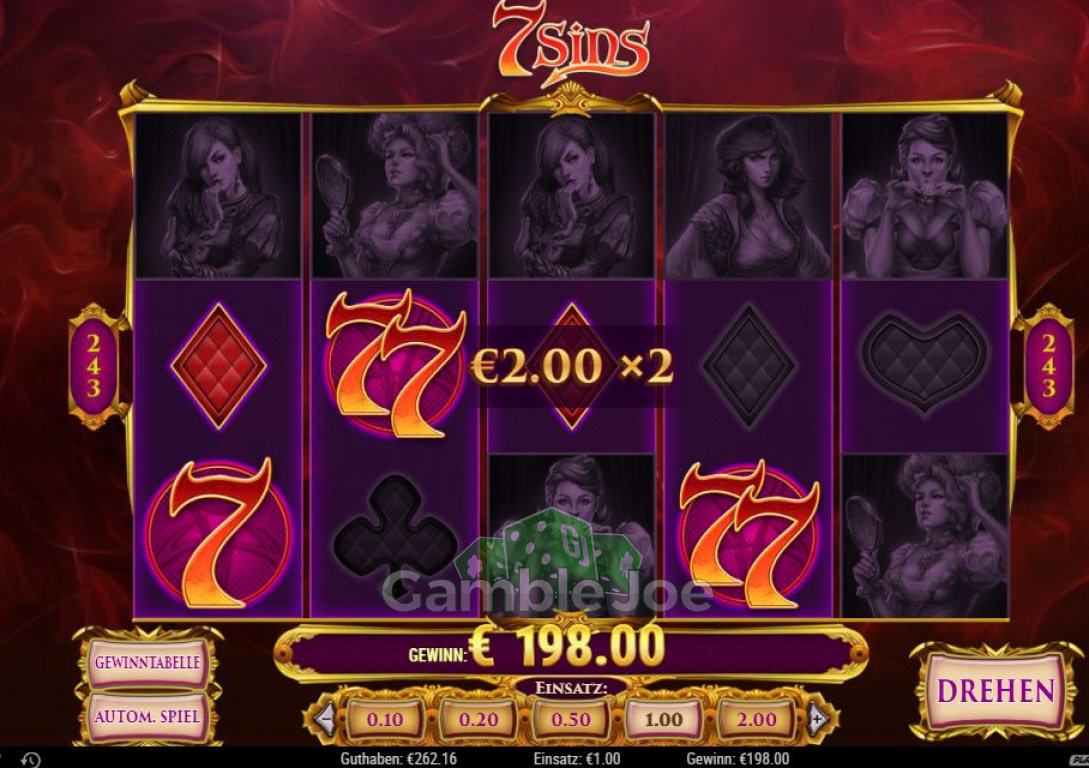Click the double 77 symbol on the fourth reel
This screenshot has width=1089, height=768.
click(749, 534)
